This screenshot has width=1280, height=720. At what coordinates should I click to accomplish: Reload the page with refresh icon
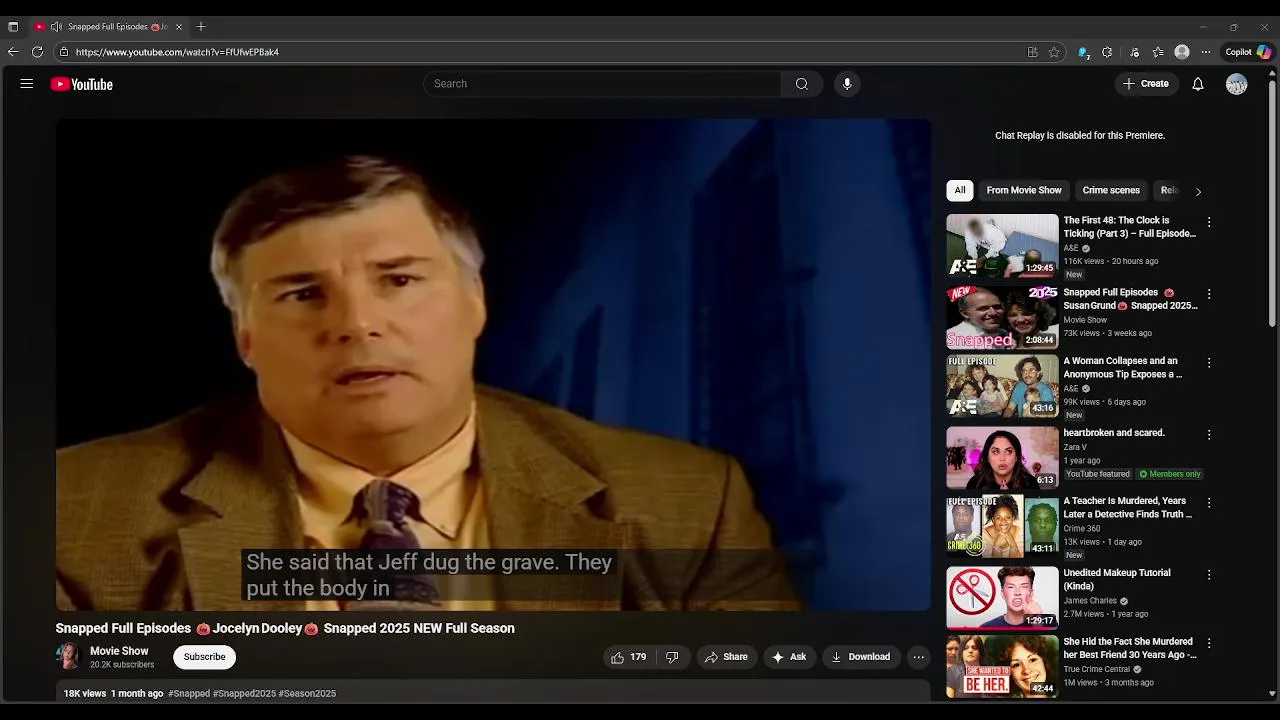click(37, 52)
